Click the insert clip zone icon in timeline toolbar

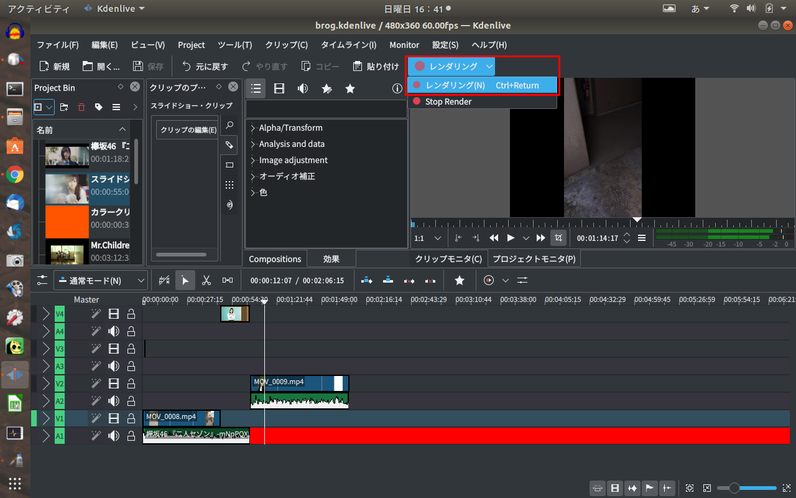pos(367,280)
